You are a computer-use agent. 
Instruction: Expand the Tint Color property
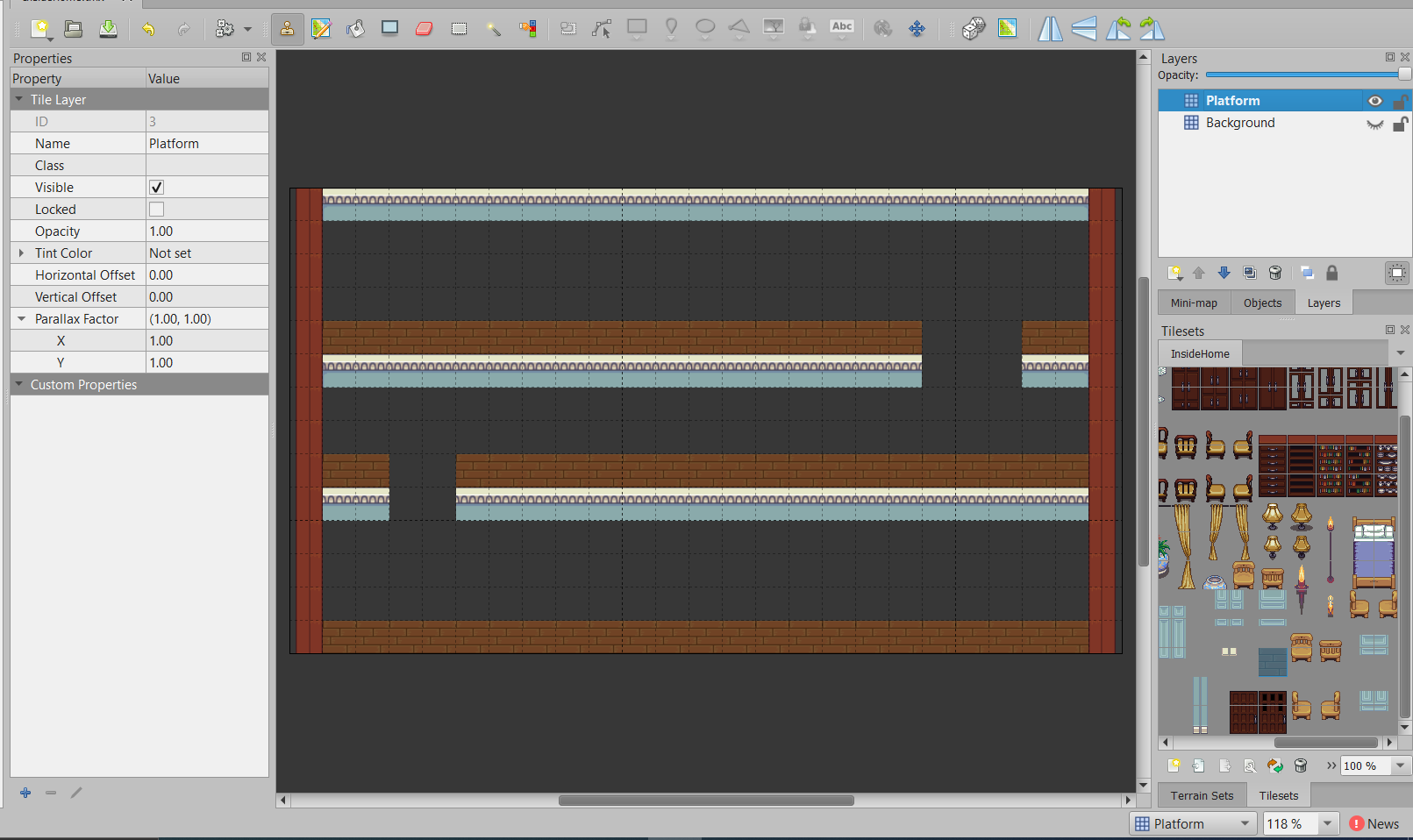point(22,253)
